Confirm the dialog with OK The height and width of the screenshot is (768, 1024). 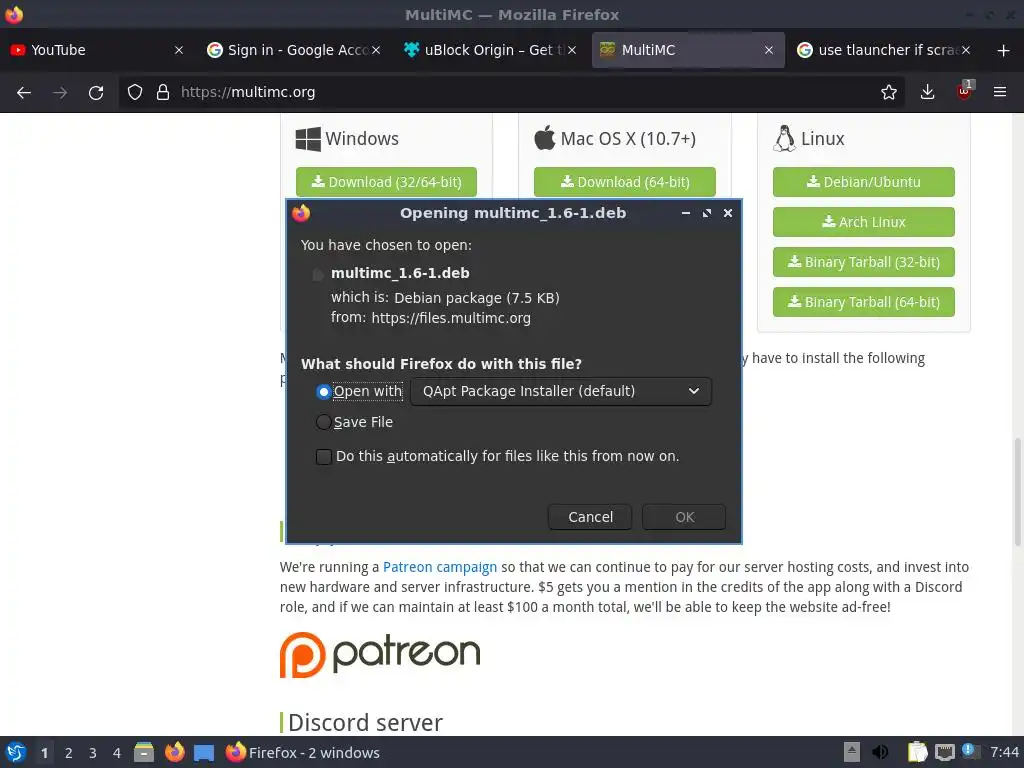pos(684,517)
